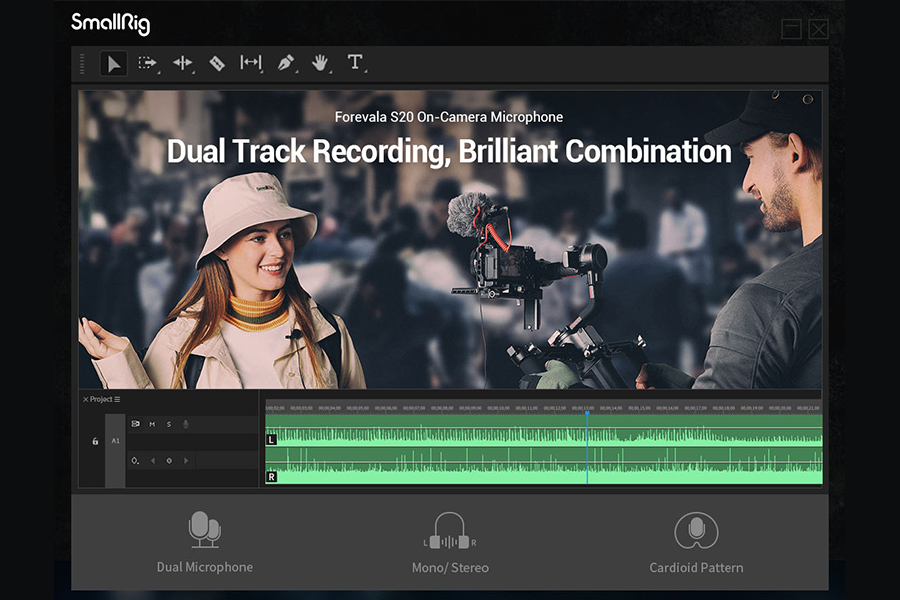Open the Project panel menu
The width and height of the screenshot is (900, 600).
[x=117, y=400]
